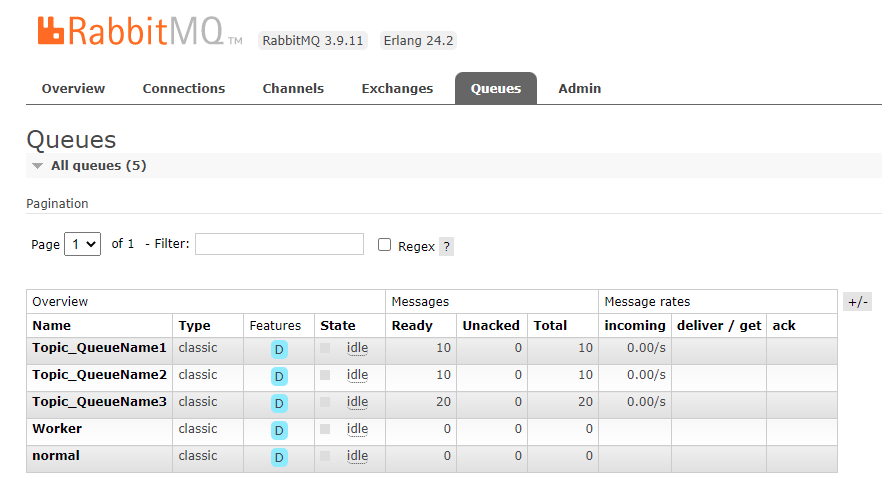The image size is (882, 487).
Task: Click the D feature badge for Worker queue
Action: pos(279,431)
